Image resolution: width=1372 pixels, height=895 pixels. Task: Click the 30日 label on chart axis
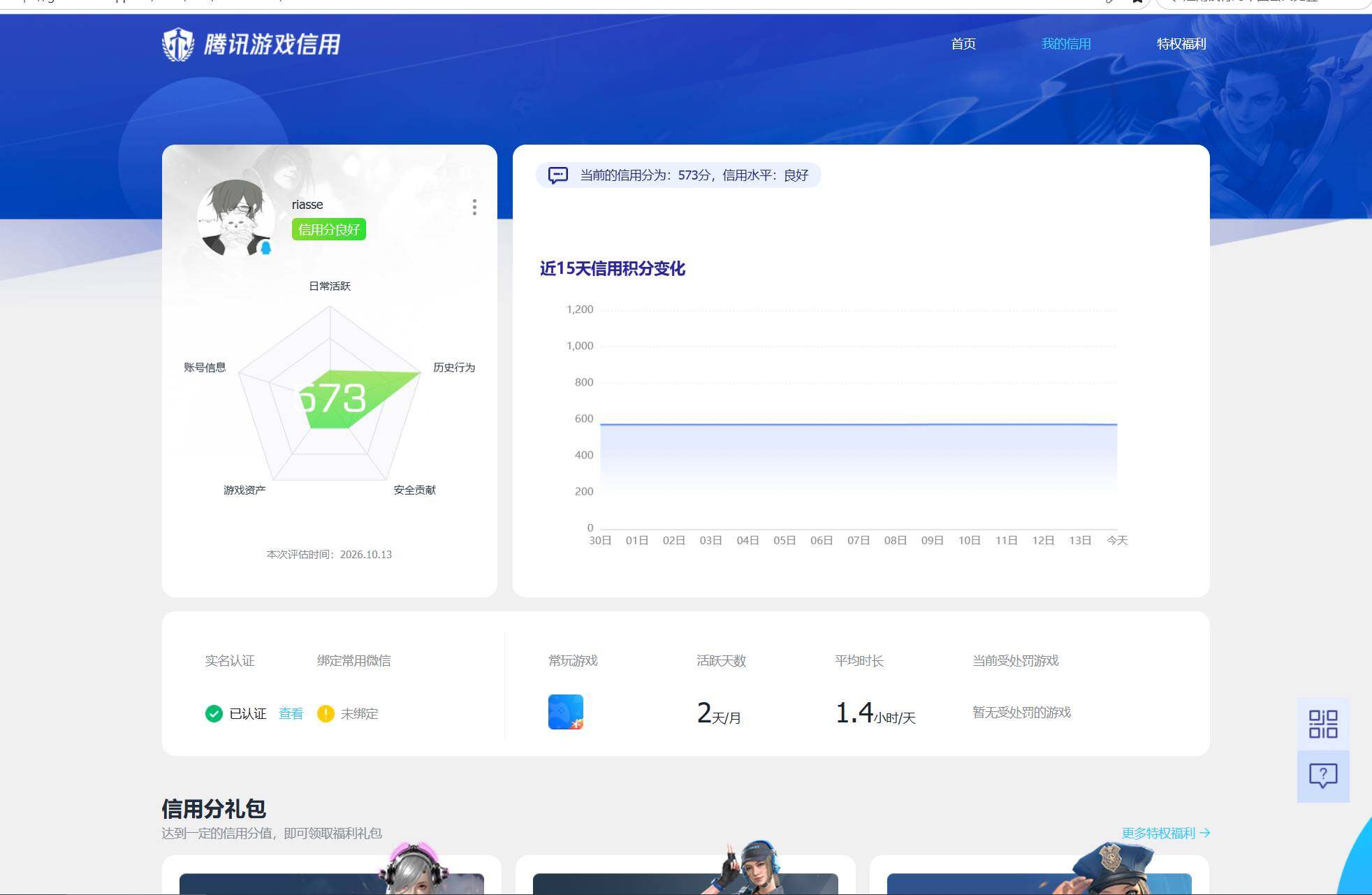tap(600, 540)
